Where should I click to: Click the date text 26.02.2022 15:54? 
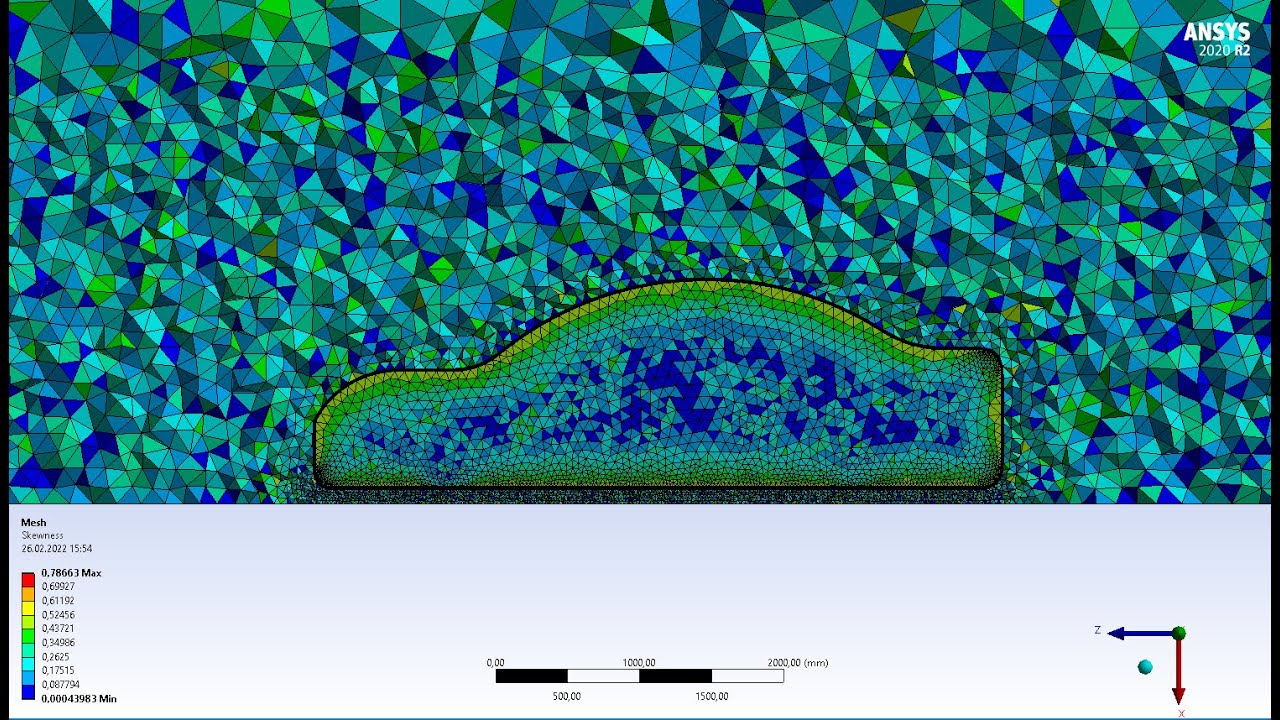(57, 548)
